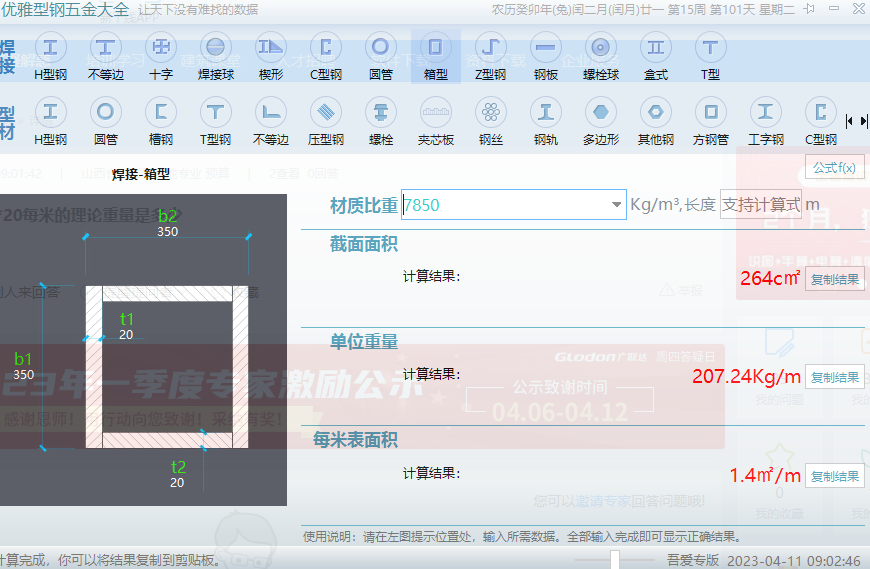Viewport: 870px width, 569px height.
Task: Copy the 1.4㎡/m surface area result
Action: click(x=834, y=476)
